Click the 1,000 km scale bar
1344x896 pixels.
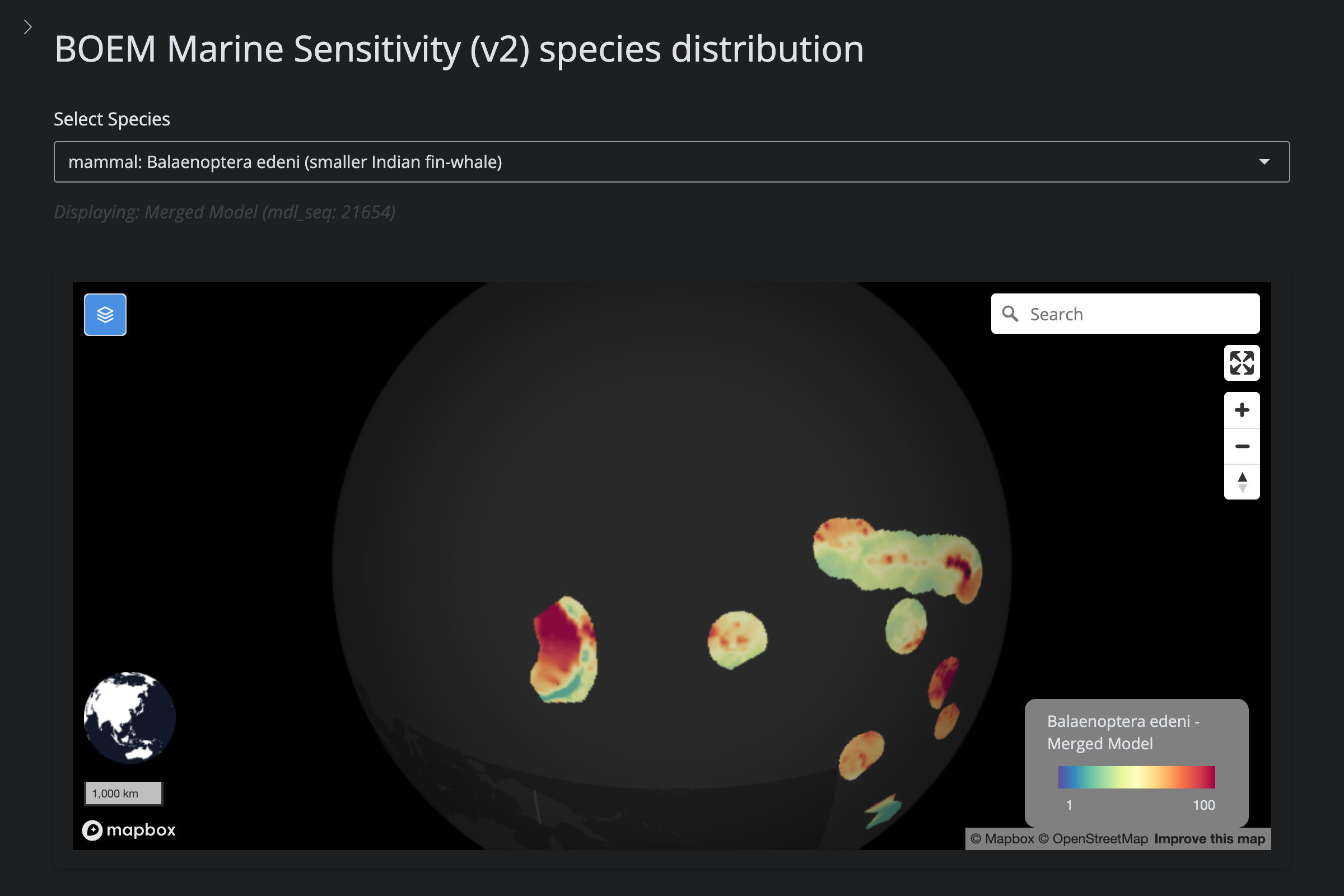[x=123, y=793]
